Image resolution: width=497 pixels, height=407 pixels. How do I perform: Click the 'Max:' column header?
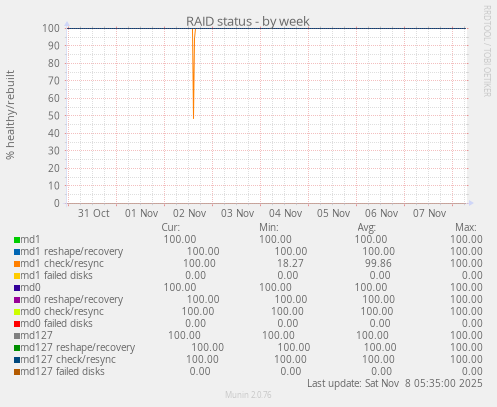point(466,227)
